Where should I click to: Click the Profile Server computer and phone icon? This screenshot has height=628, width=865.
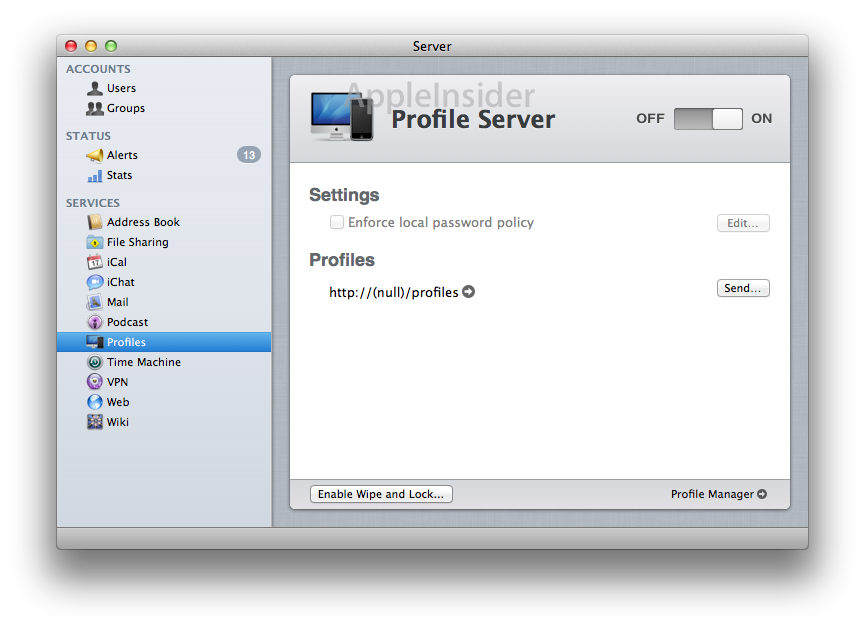tap(342, 116)
